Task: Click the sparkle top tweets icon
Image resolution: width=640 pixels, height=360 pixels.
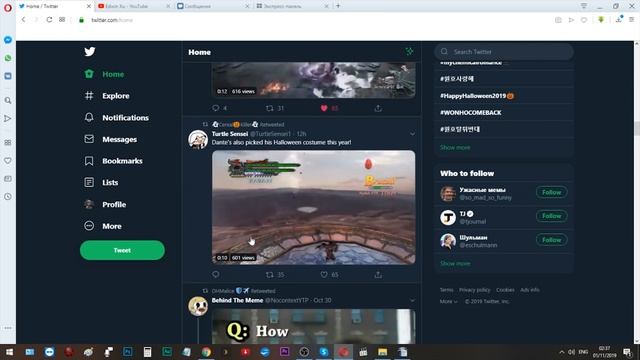Action: pos(409,51)
